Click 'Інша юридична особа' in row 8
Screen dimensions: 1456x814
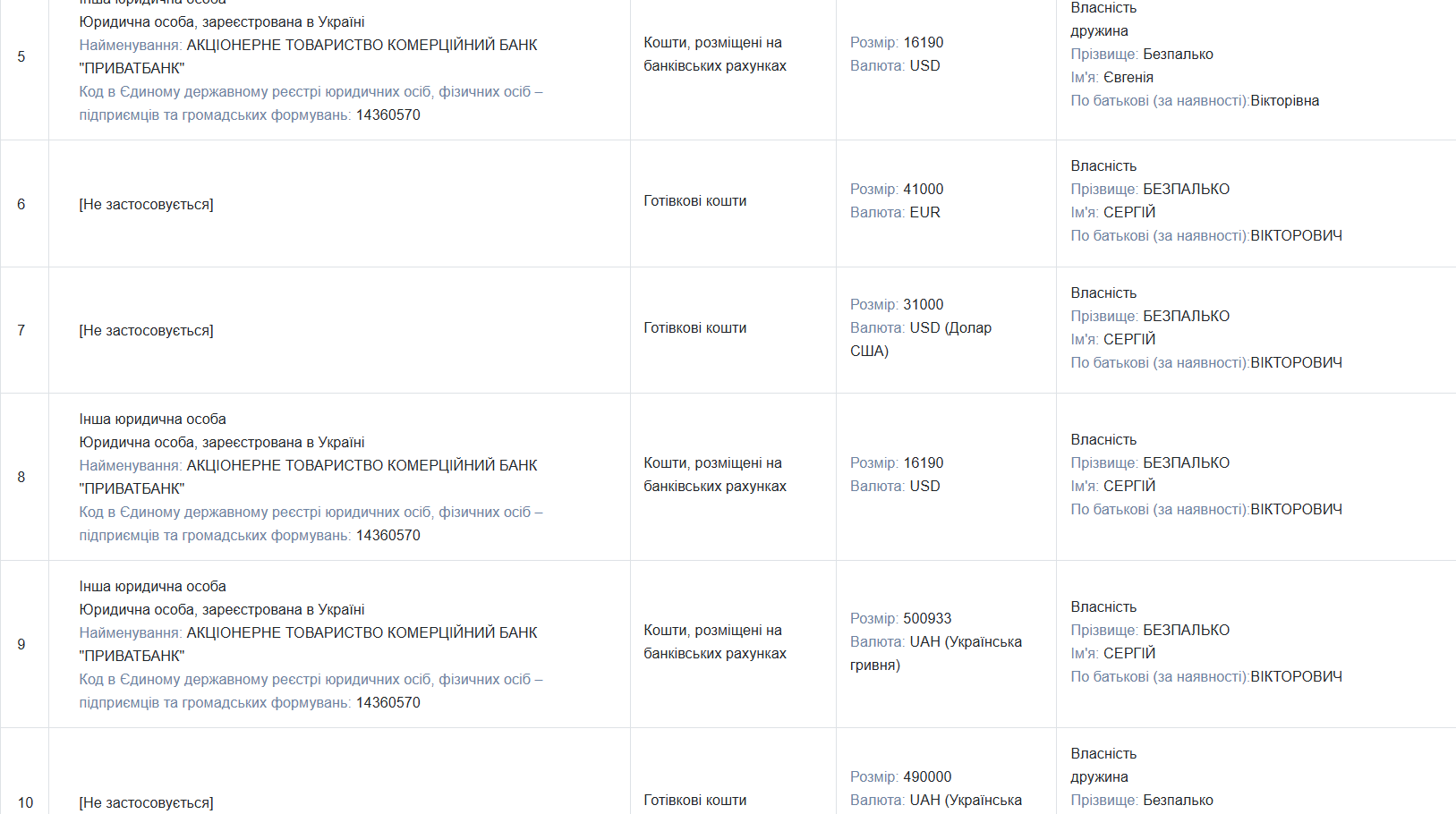click(152, 419)
